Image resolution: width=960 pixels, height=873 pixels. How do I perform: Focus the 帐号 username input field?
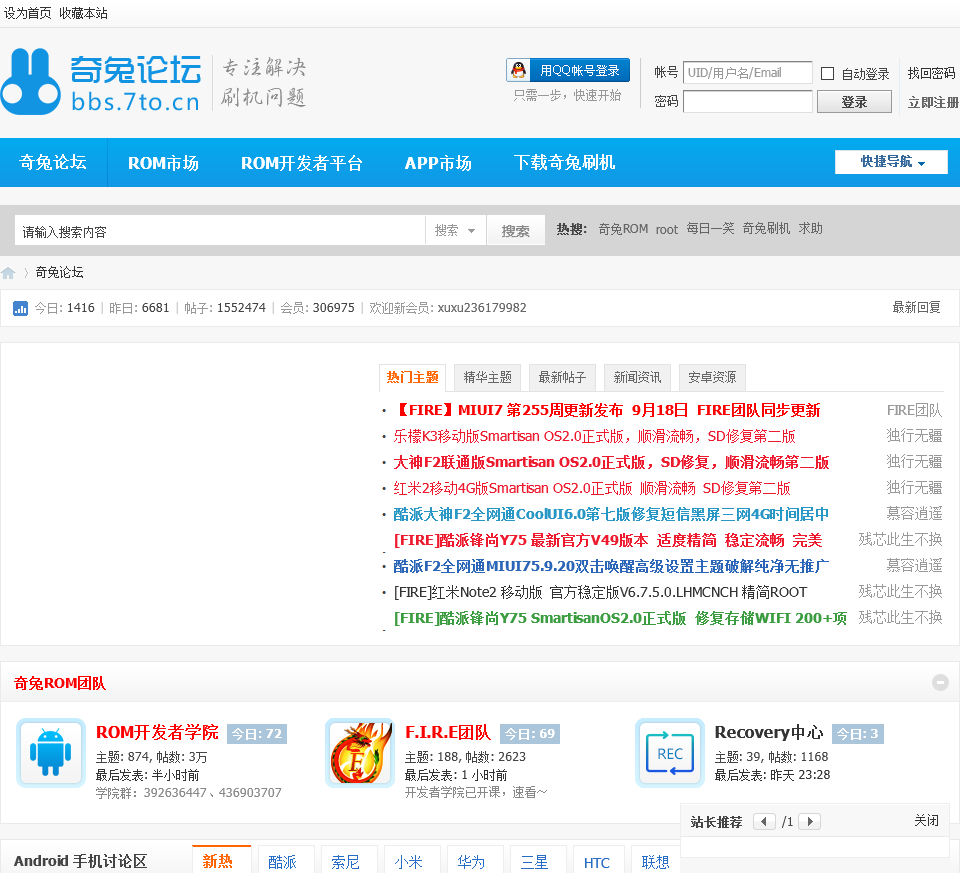(x=748, y=73)
